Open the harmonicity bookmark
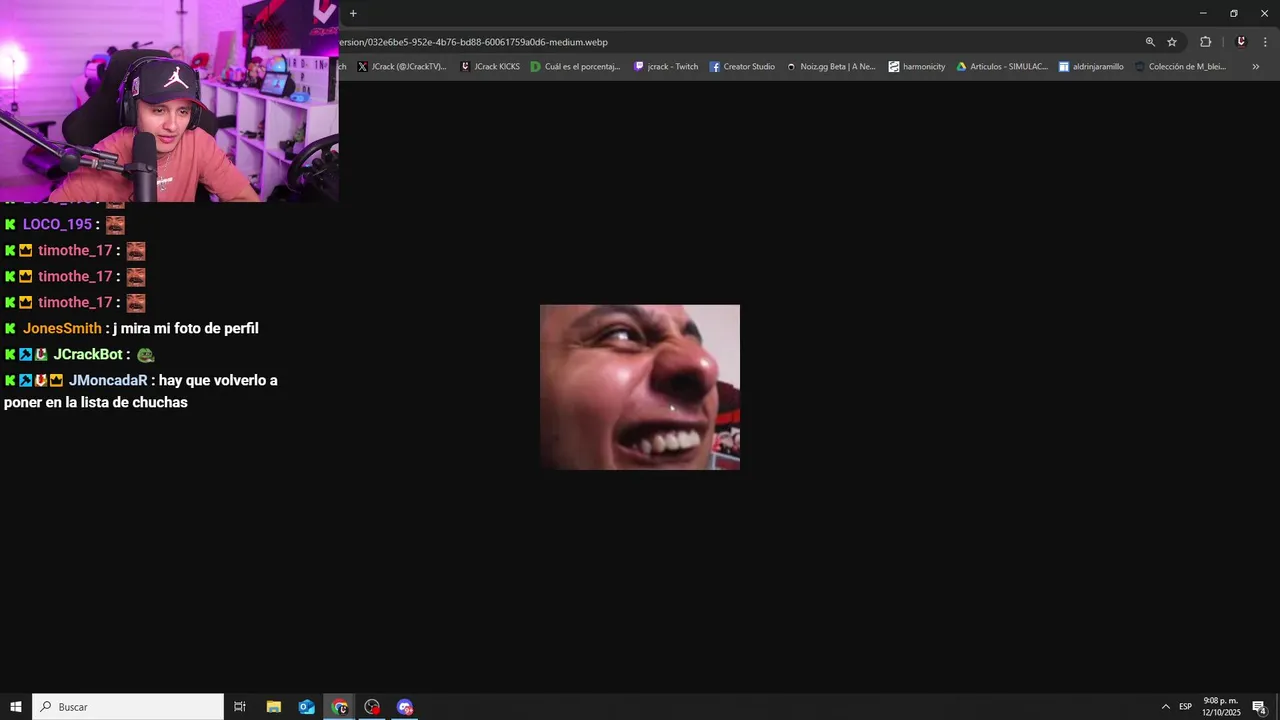1280x720 pixels. click(917, 67)
